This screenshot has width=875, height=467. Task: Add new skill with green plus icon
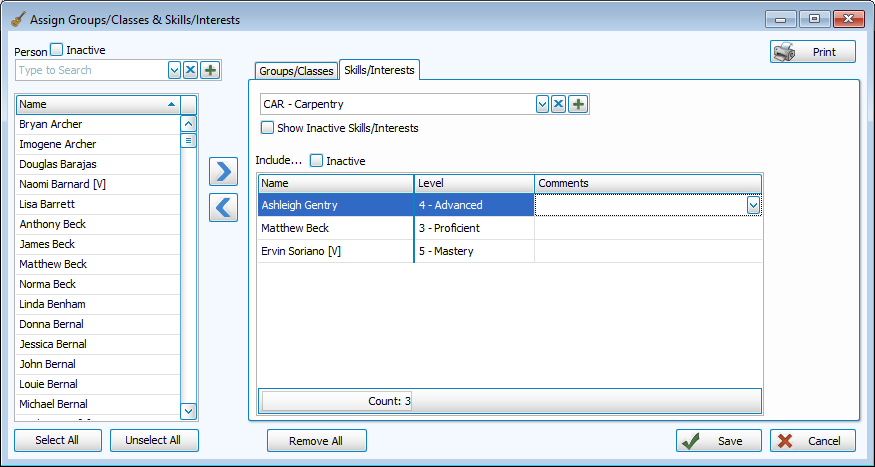(x=578, y=104)
